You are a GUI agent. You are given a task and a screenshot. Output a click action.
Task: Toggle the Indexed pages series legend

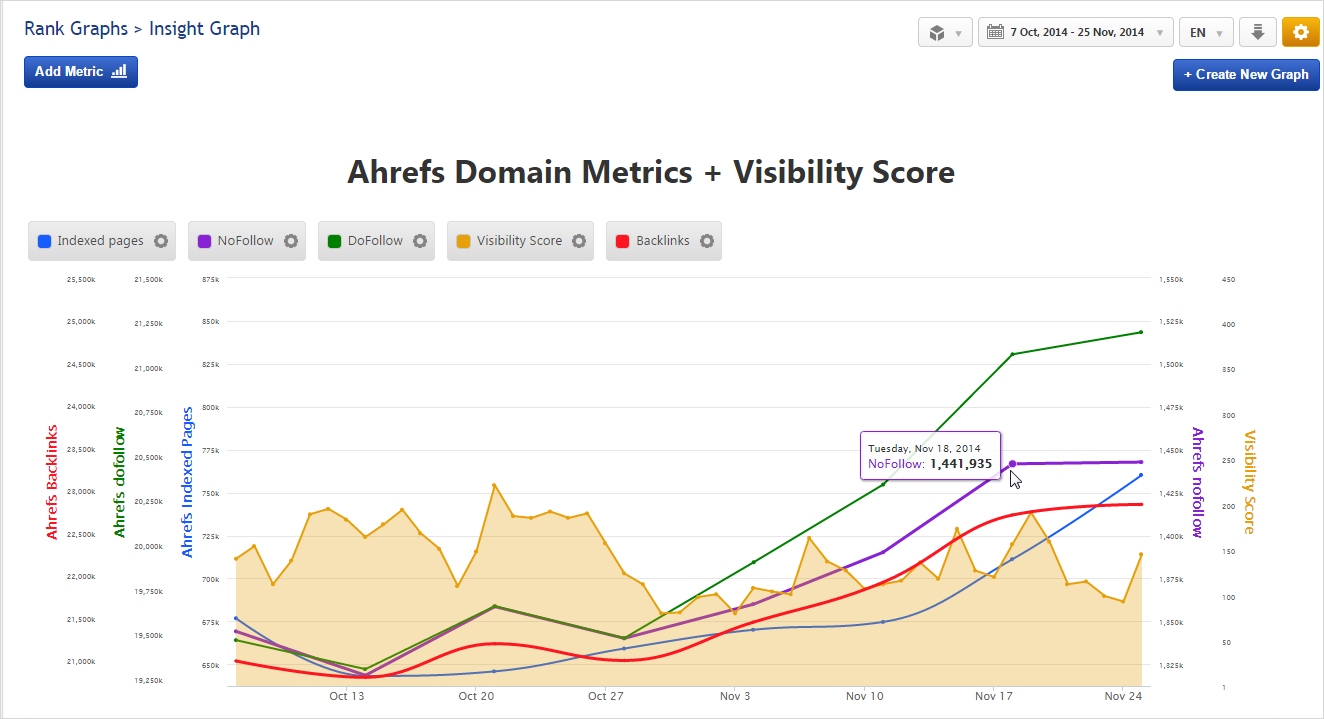[x=102, y=241]
